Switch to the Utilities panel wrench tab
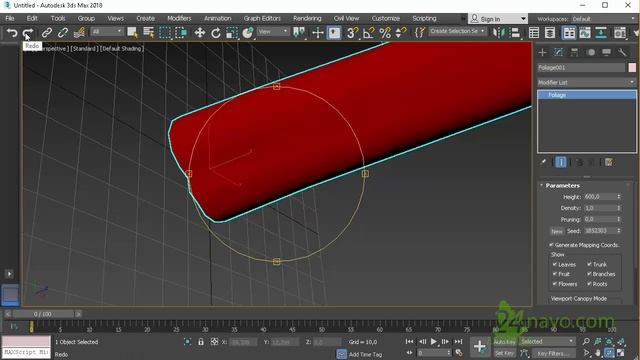The image size is (640, 360). 622,52
